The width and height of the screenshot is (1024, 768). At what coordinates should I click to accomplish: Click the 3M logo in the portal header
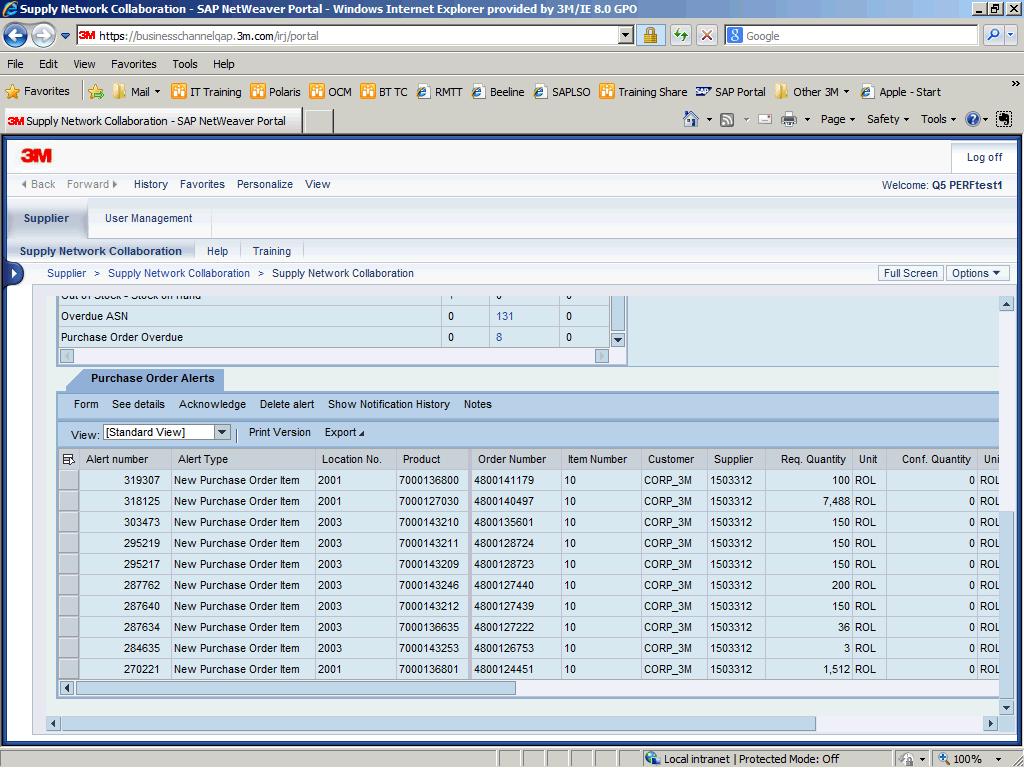36,156
